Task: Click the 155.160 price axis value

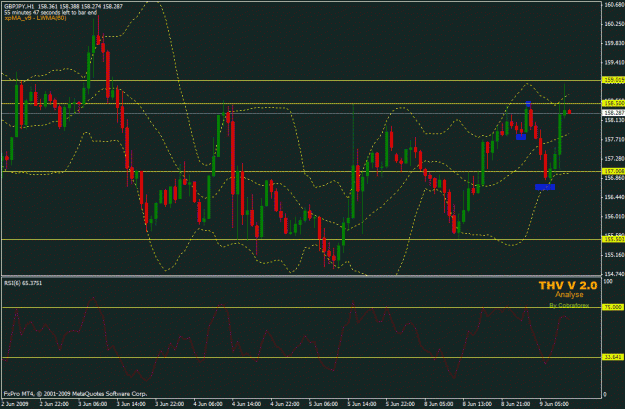Action: coord(614,255)
